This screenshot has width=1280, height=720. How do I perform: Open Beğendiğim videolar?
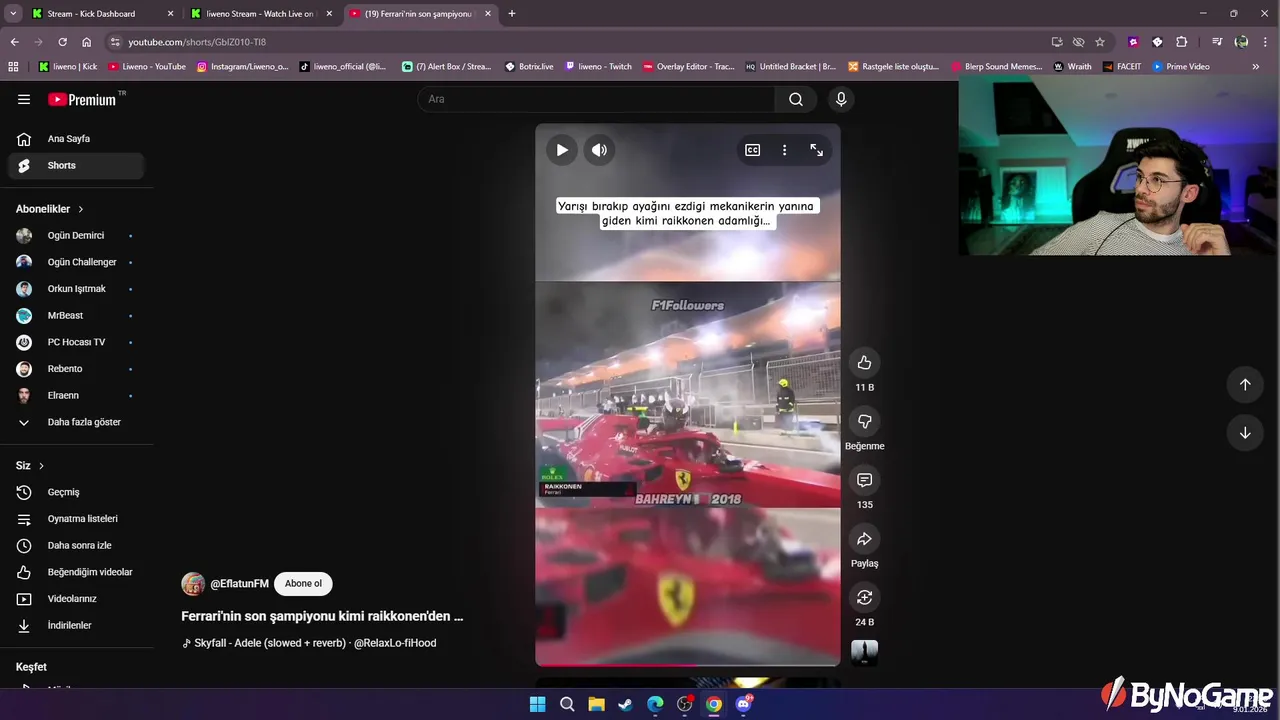[76, 572]
